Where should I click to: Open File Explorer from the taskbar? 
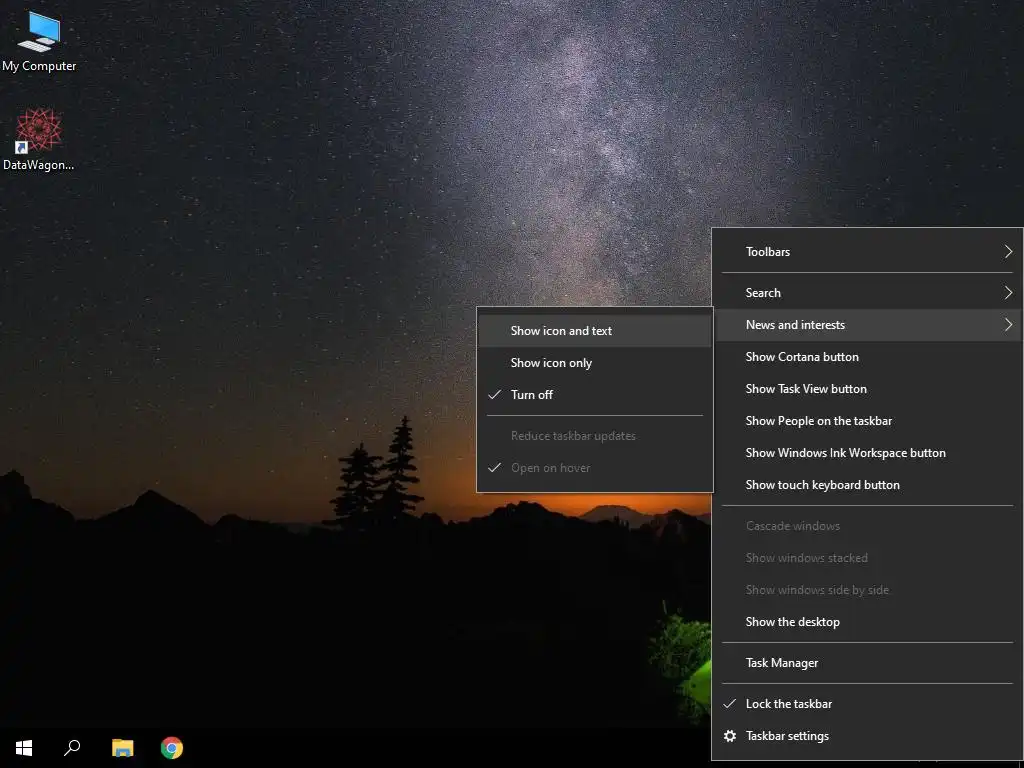[122, 748]
